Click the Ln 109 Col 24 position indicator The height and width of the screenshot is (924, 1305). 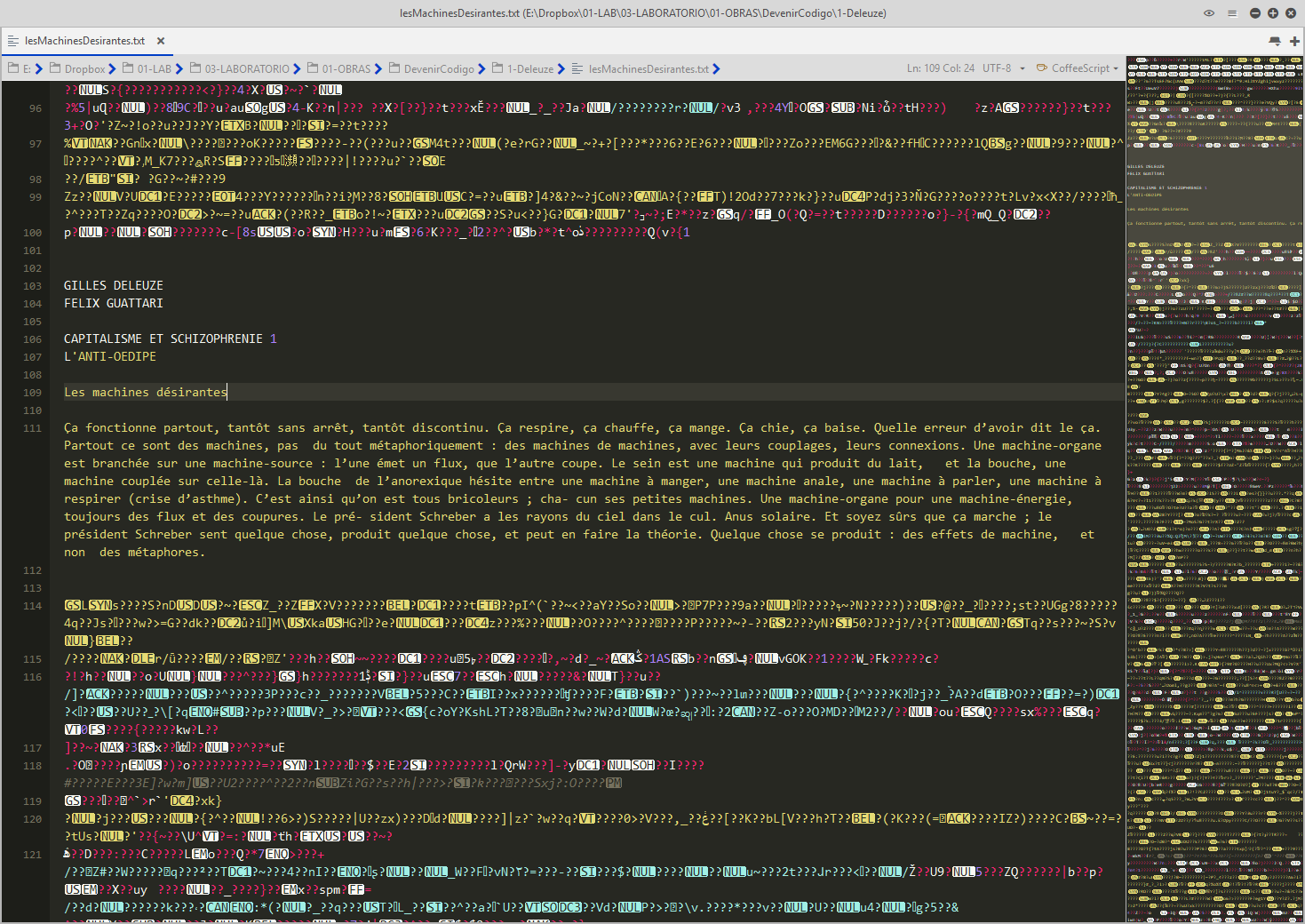[x=940, y=68]
